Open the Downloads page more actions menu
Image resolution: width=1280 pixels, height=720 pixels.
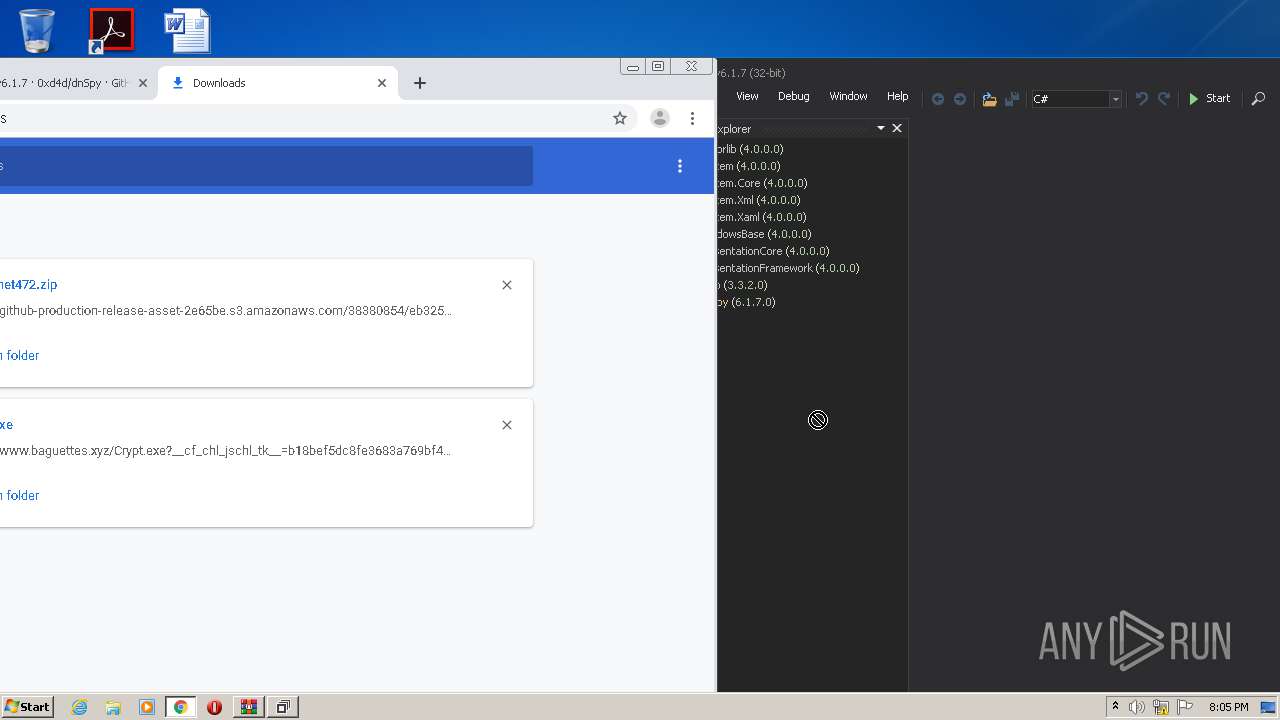pos(680,166)
